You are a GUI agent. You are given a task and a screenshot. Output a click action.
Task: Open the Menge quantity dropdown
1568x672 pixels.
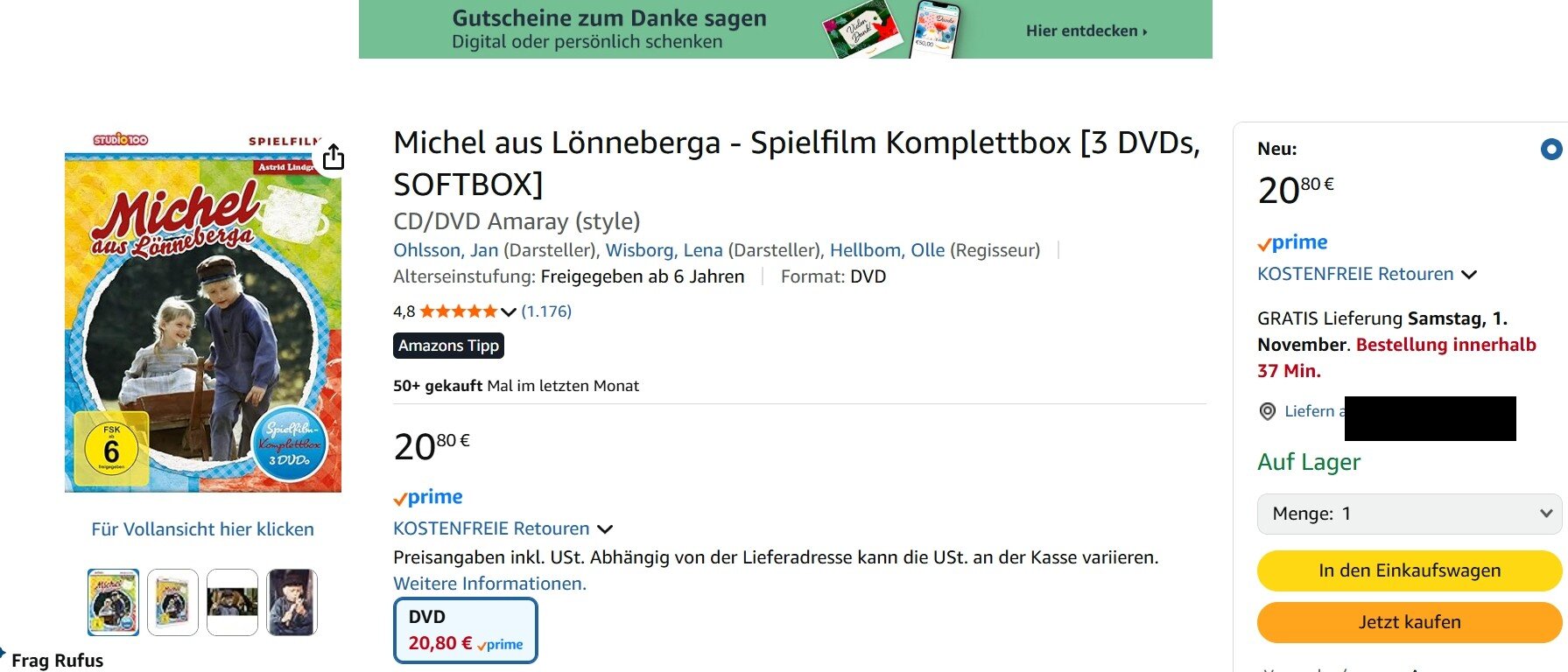tap(1409, 514)
